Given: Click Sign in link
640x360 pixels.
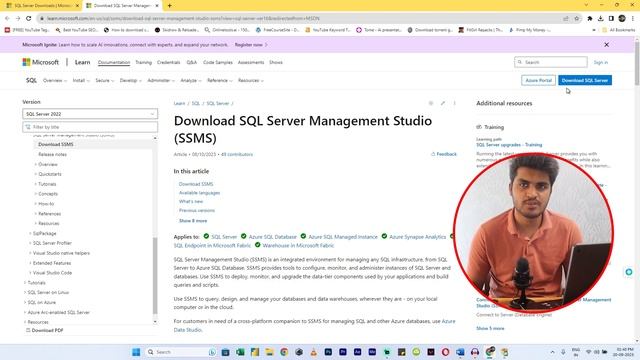Looking at the screenshot, I should [x=601, y=62].
